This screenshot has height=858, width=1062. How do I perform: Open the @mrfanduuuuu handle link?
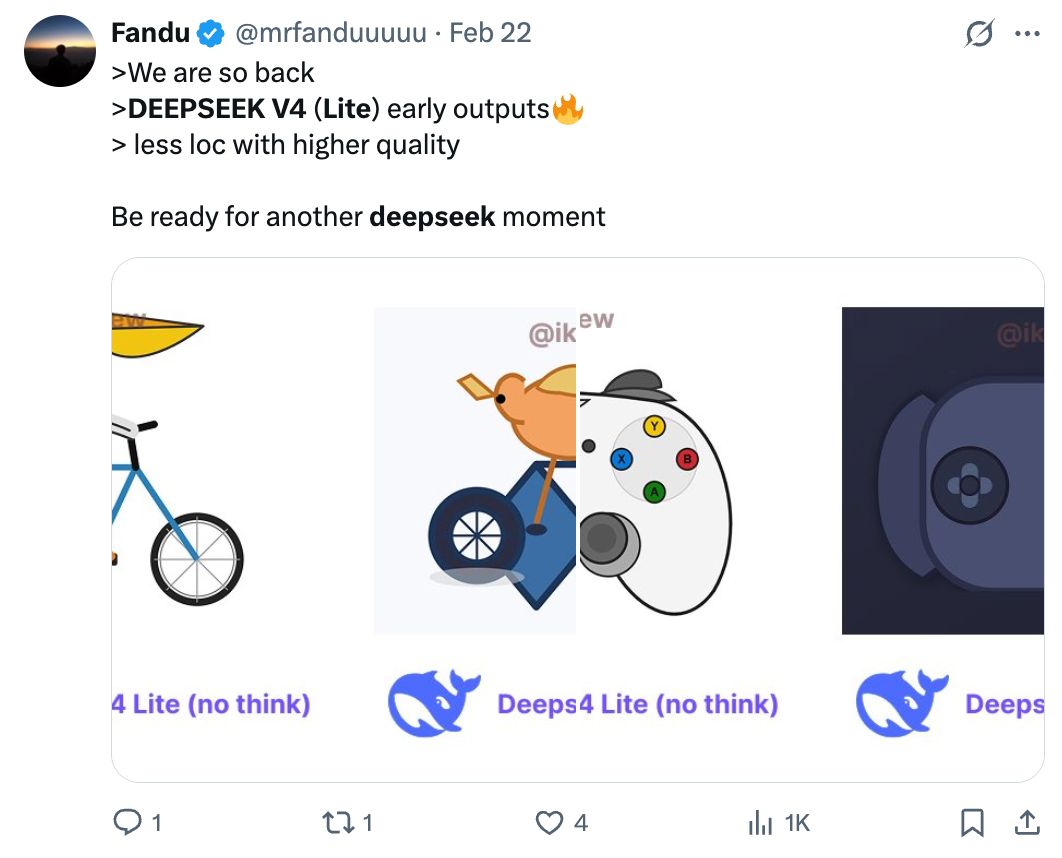coord(332,33)
